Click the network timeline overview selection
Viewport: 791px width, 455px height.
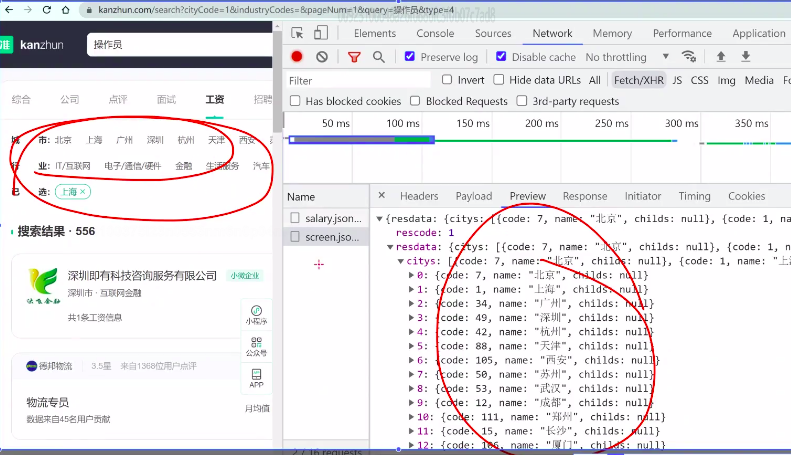[361, 140]
